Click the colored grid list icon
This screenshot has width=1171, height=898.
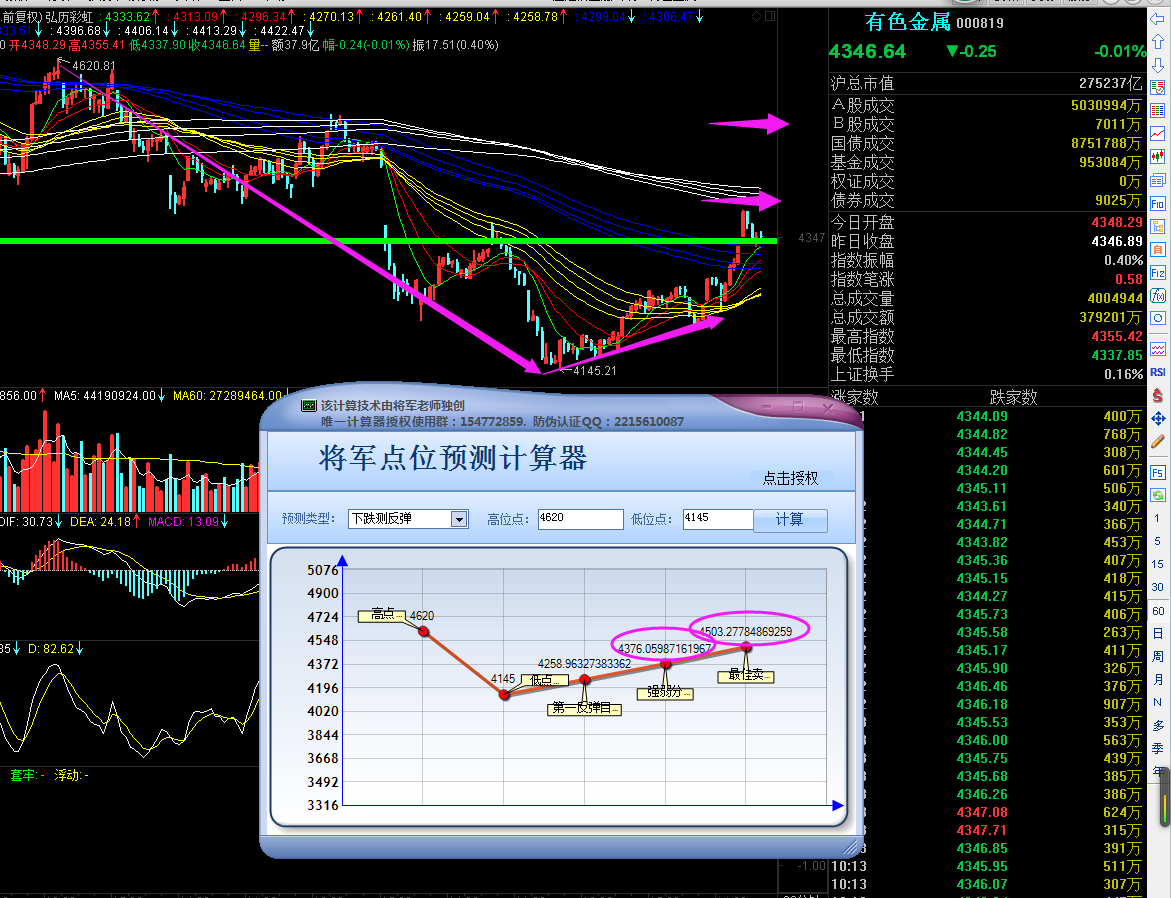click(x=1158, y=110)
